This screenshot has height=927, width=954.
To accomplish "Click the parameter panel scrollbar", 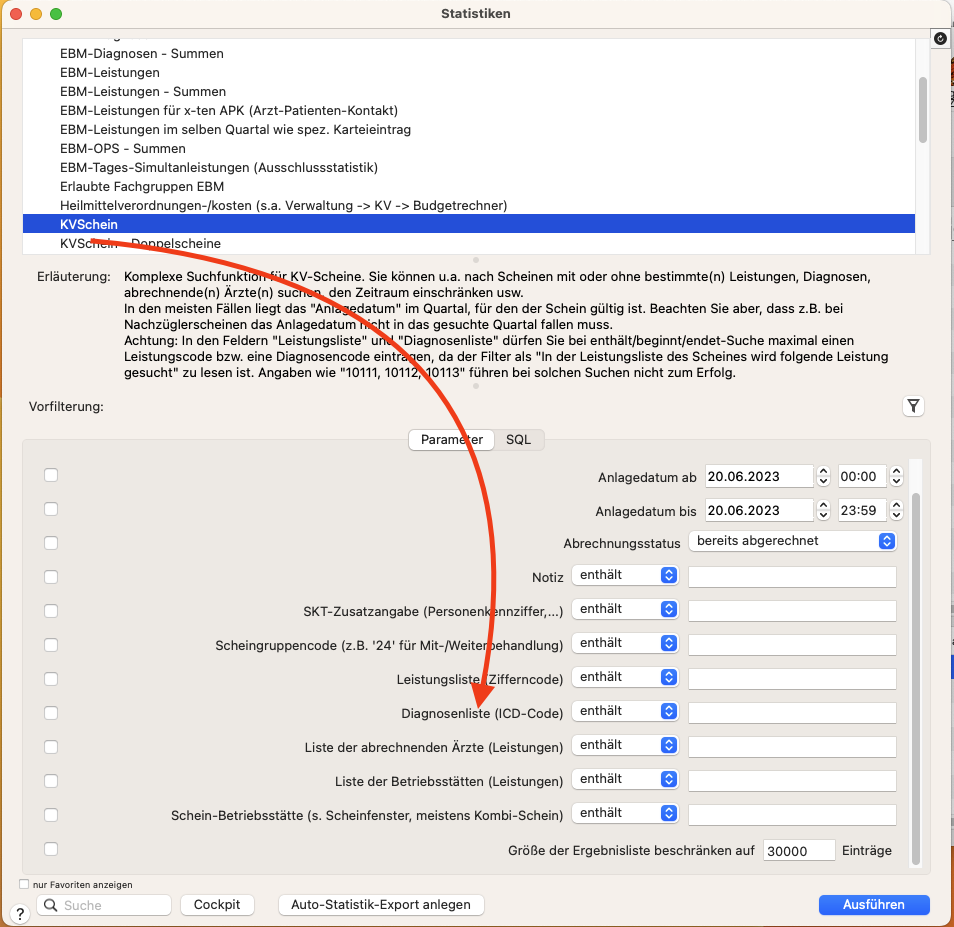I will point(916,678).
